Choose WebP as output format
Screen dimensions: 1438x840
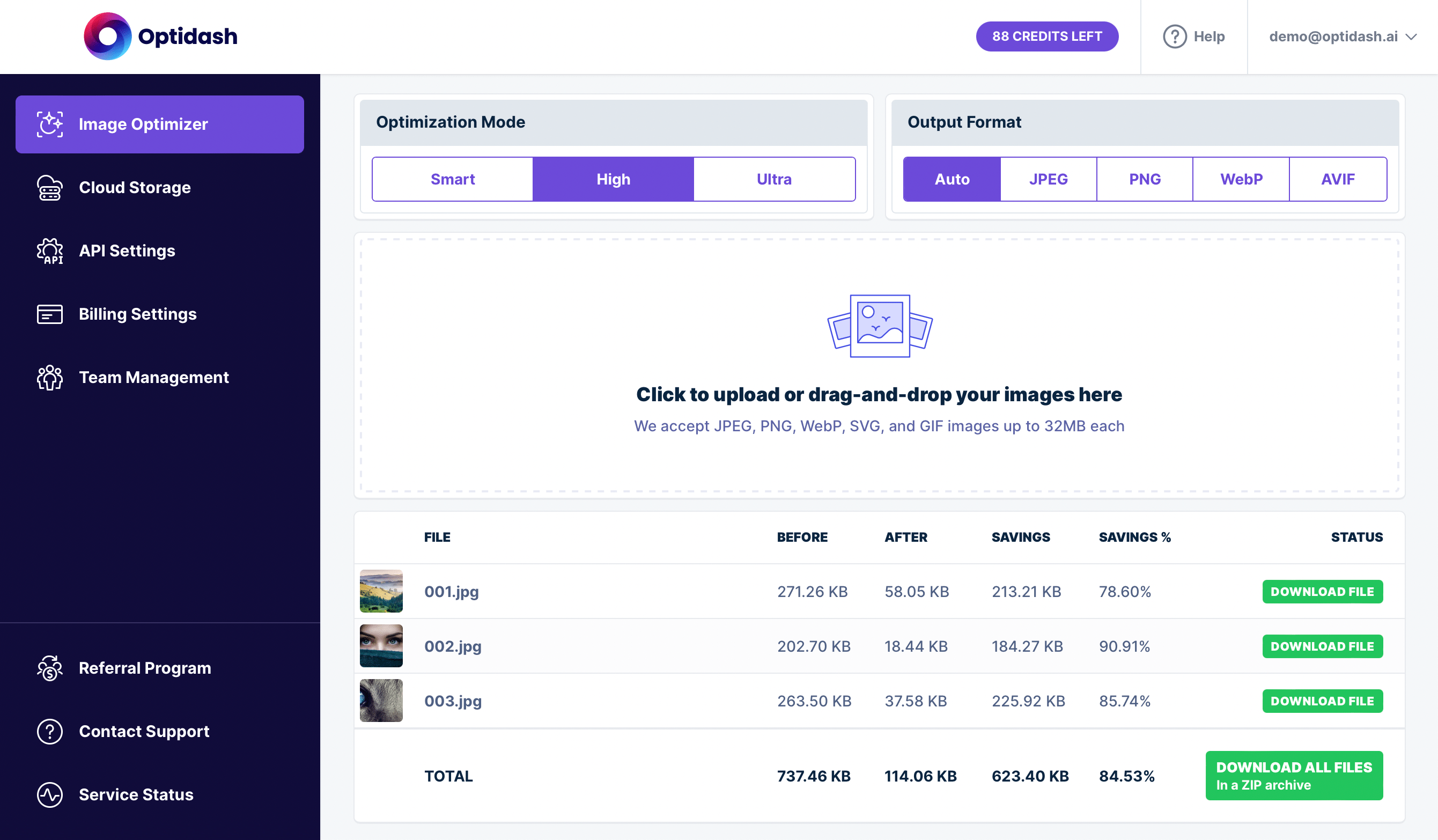click(x=1241, y=179)
